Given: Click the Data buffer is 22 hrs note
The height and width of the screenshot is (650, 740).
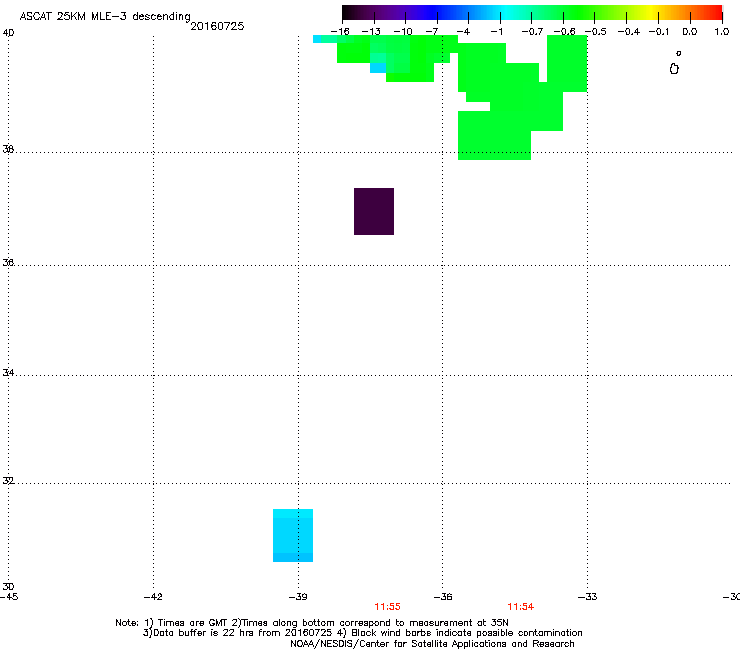Looking at the screenshot, I should pos(362,633).
